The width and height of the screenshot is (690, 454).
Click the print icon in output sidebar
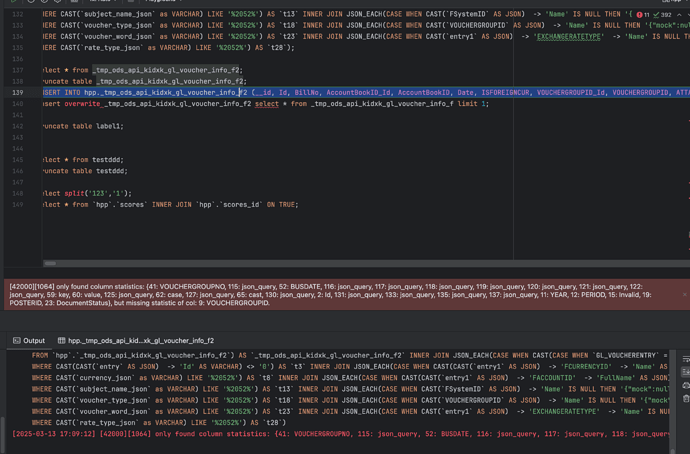tap(686, 385)
